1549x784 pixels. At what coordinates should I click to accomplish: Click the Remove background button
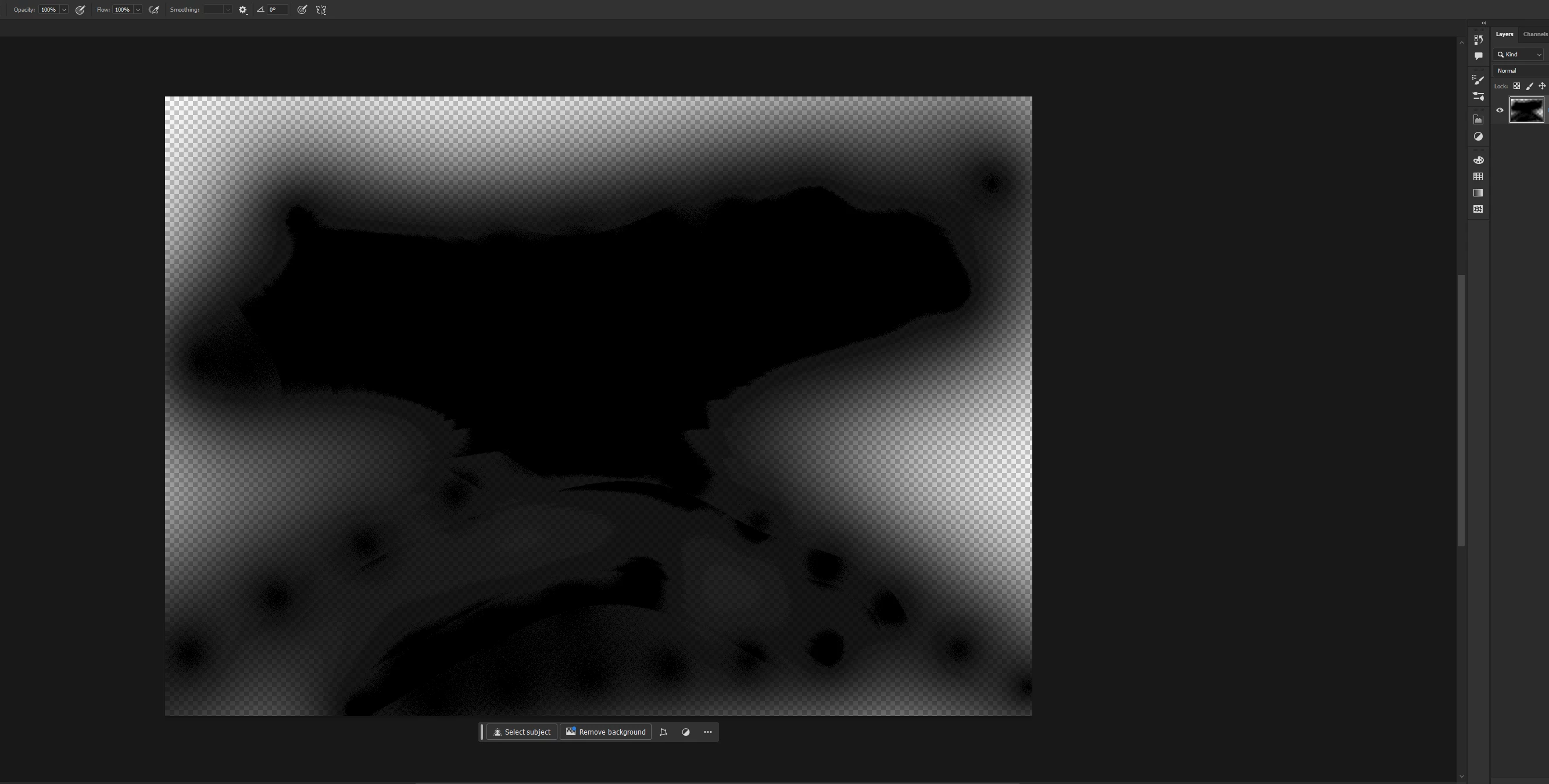tap(606, 732)
